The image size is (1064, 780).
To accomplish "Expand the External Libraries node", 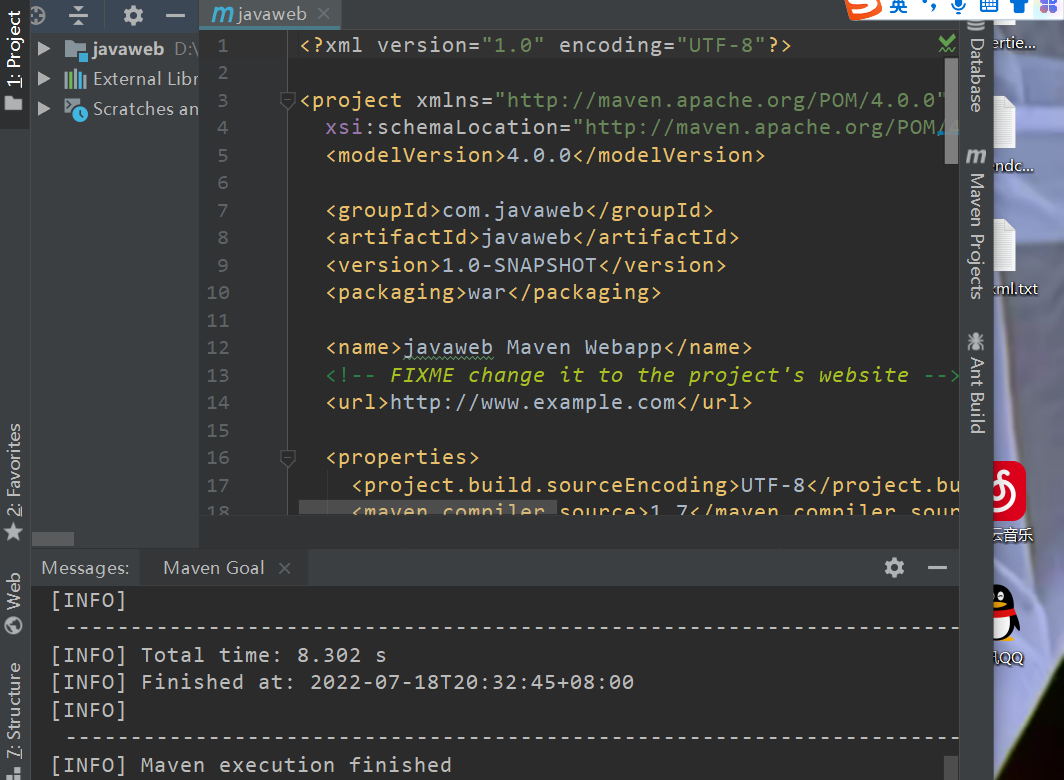I will pos(44,79).
